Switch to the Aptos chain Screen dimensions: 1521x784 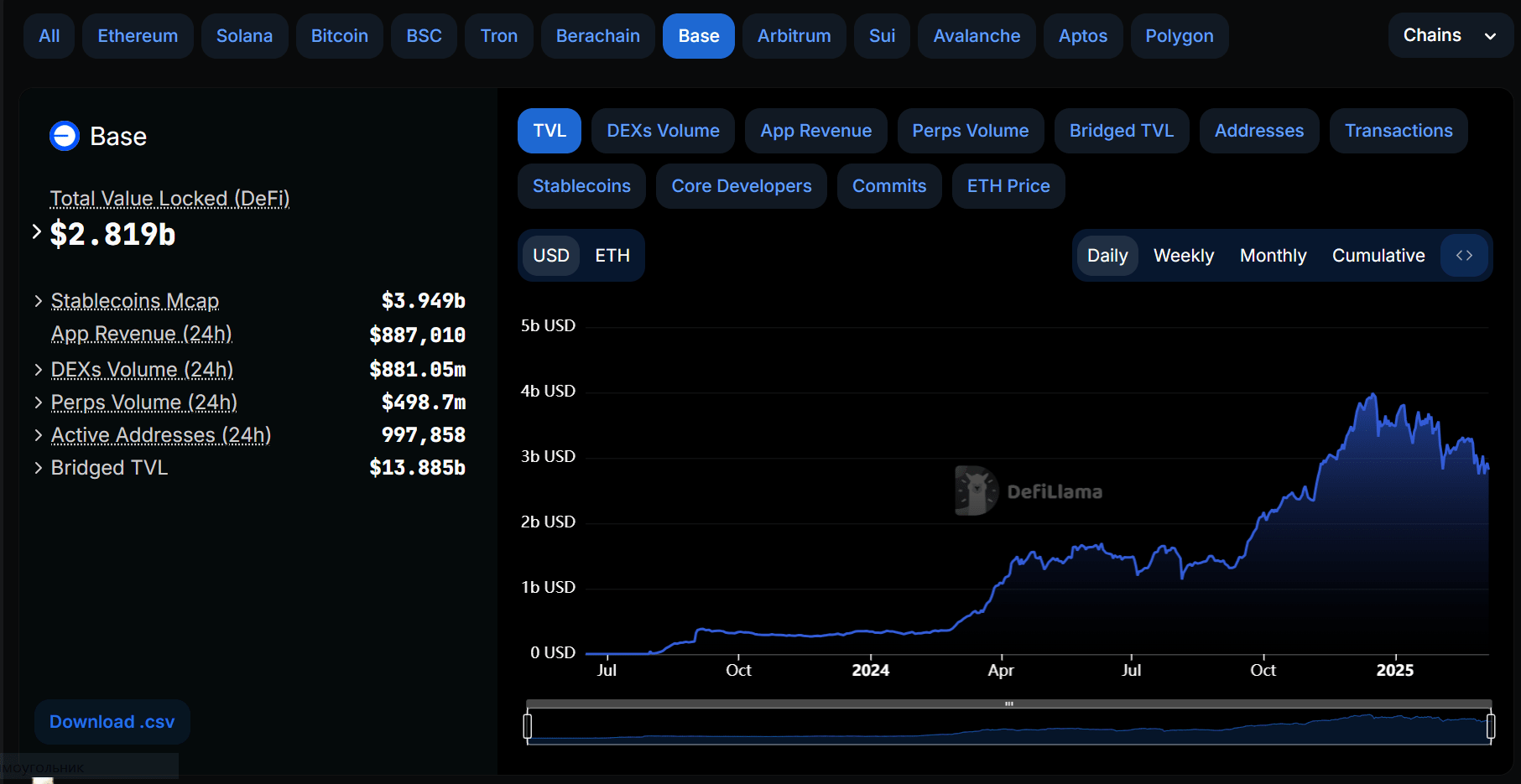1083,36
